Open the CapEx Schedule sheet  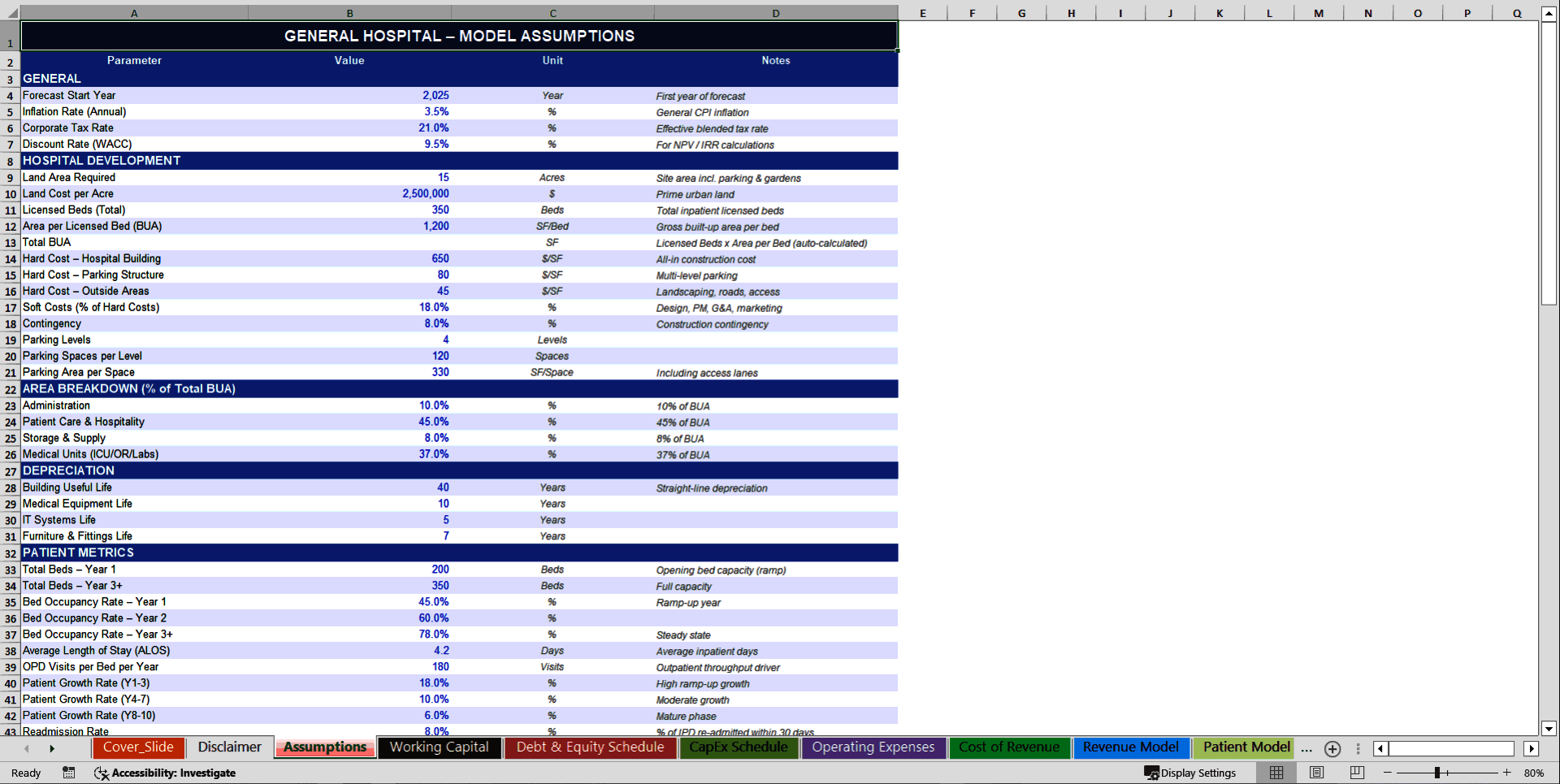739,747
